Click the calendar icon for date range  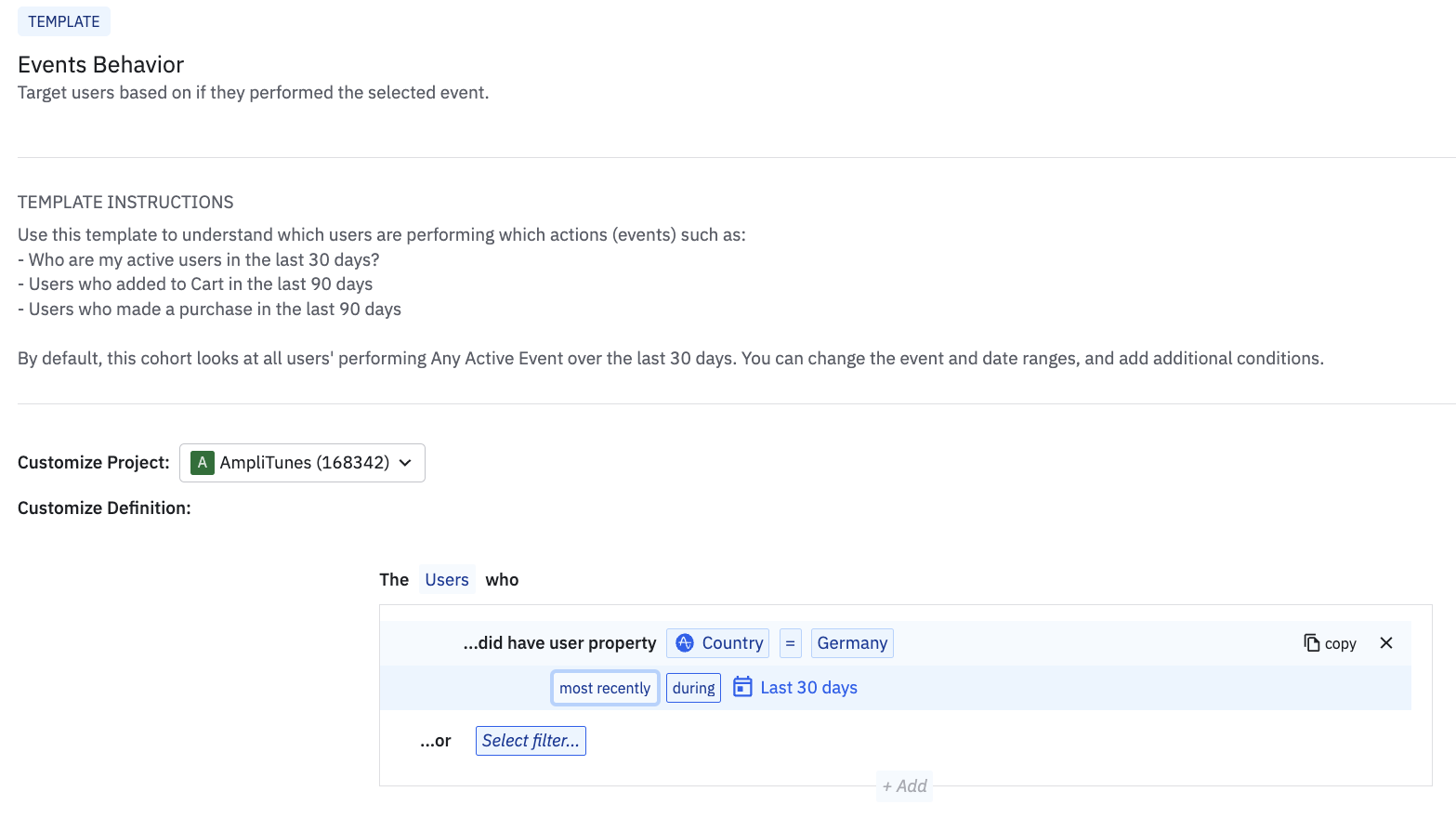(x=742, y=687)
